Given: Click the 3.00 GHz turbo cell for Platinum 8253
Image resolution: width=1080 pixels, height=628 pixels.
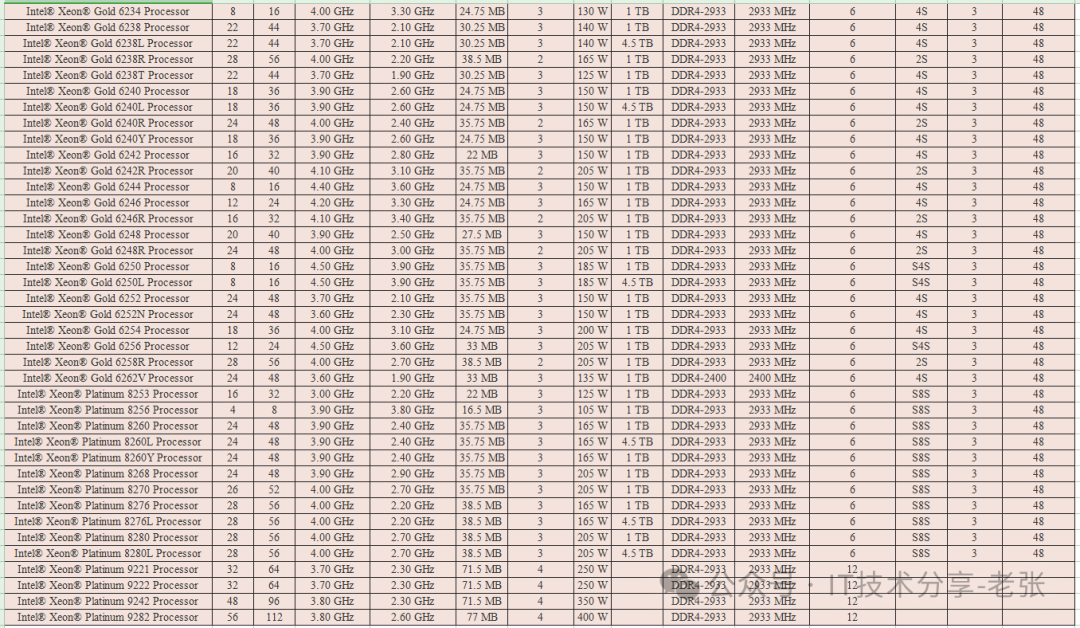Looking at the screenshot, I should [x=332, y=394].
